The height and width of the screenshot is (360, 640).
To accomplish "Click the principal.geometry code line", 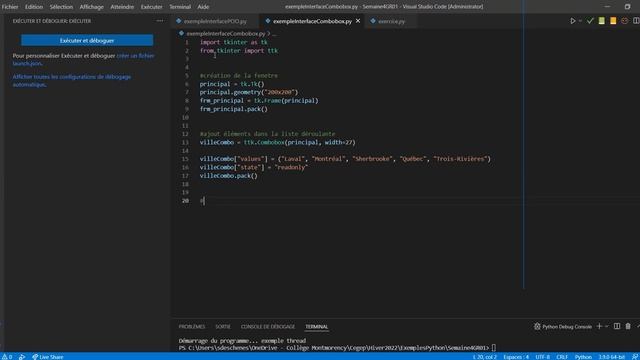I will click(x=249, y=92).
